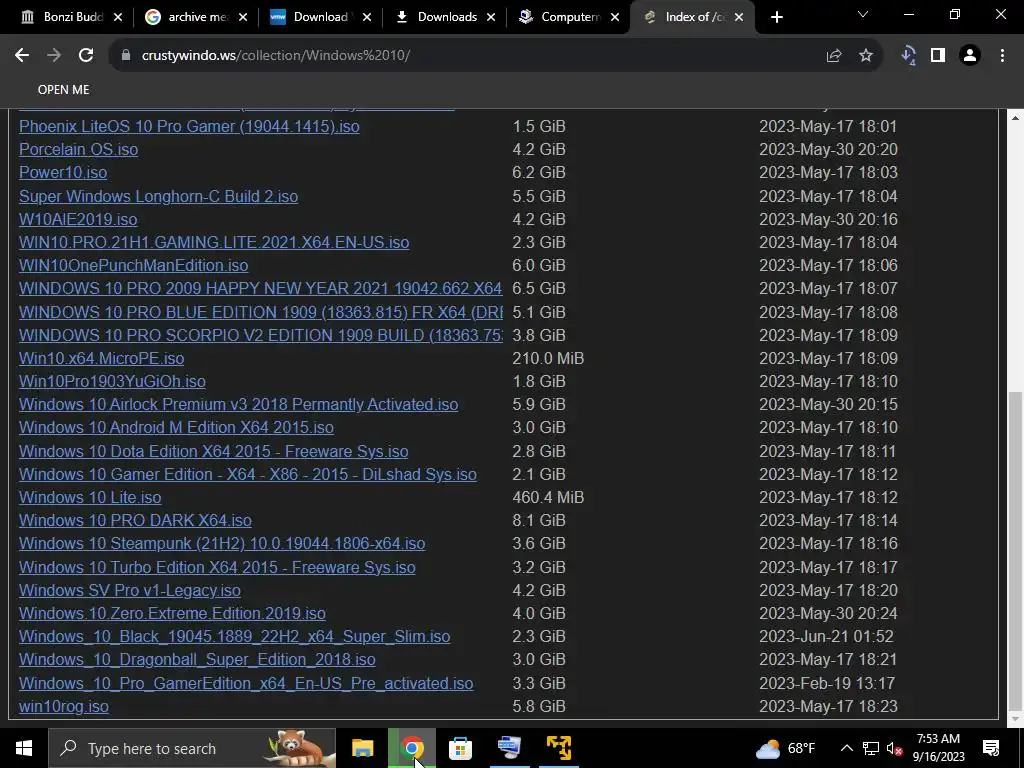Image resolution: width=1024 pixels, height=768 pixels.
Task: Click the forward navigation arrow
Action: point(54,56)
